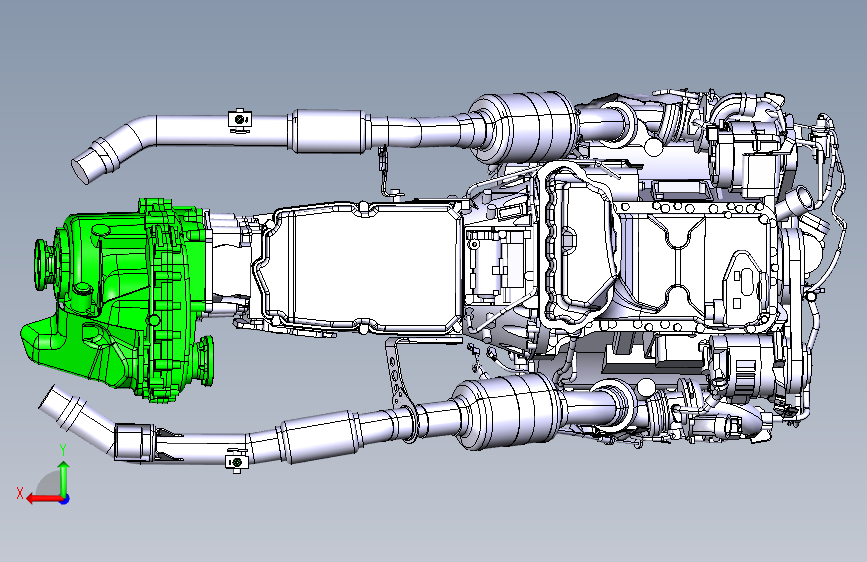
Task: Select the hanger clamp on upper exhaust pipe
Action: [x=239, y=120]
